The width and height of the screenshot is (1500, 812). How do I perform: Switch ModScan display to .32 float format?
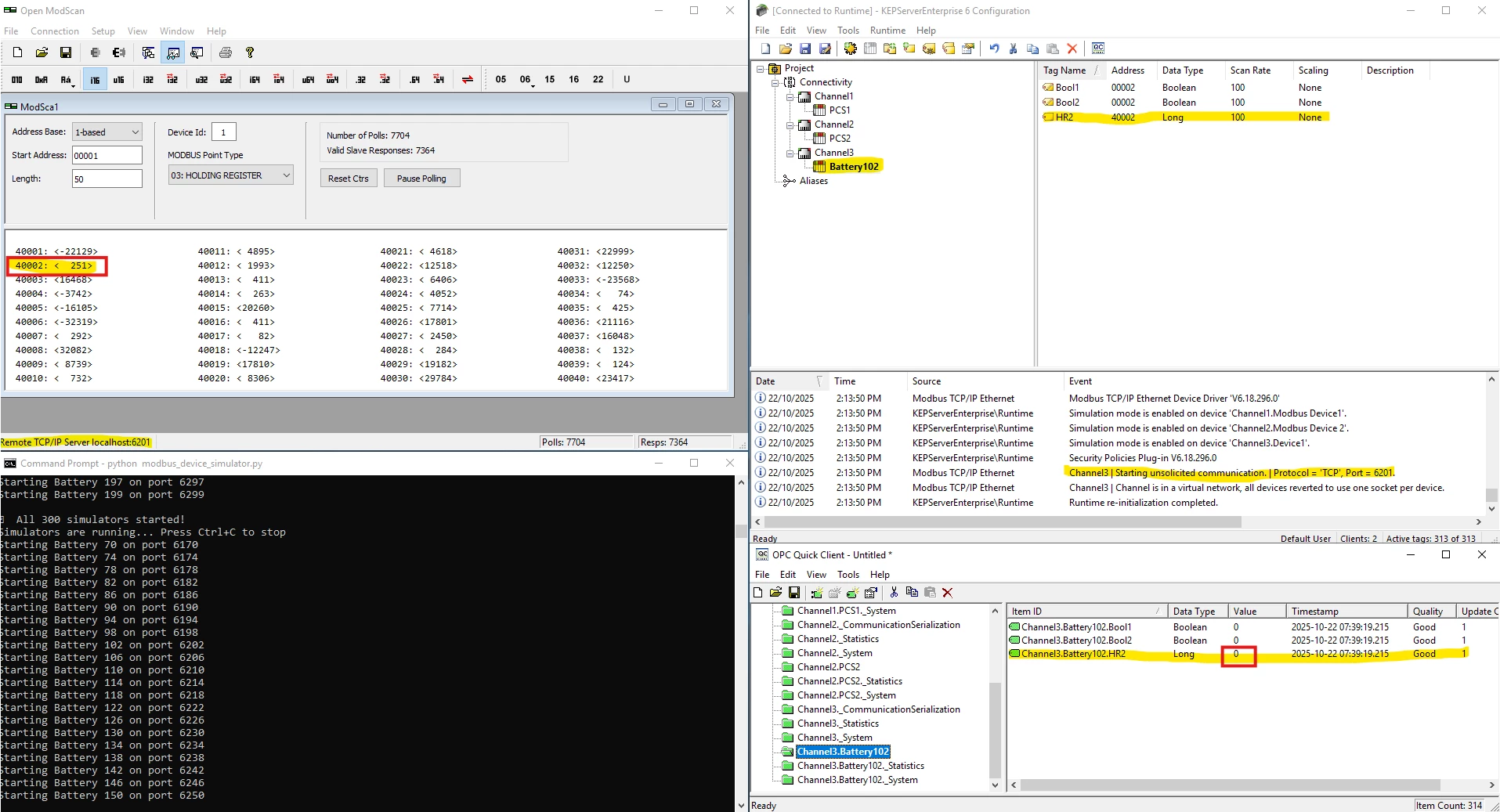[x=360, y=79]
